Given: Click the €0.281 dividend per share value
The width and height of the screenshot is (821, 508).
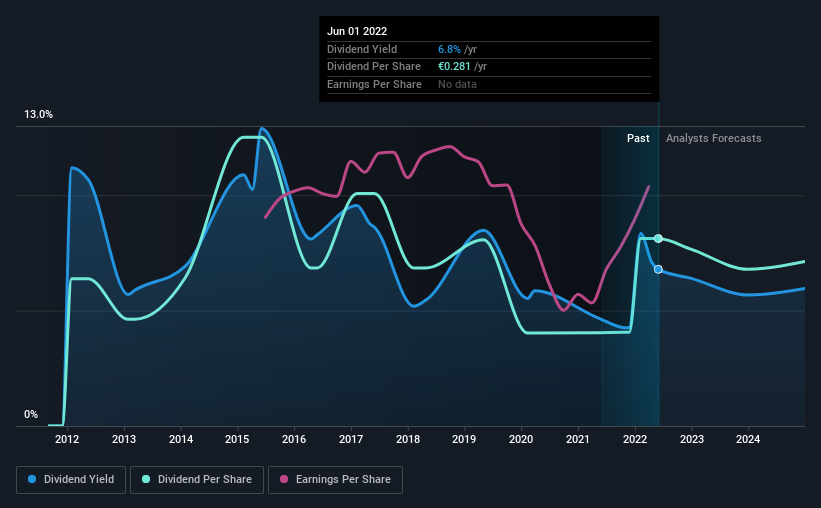Looking at the screenshot, I should coord(454,67).
